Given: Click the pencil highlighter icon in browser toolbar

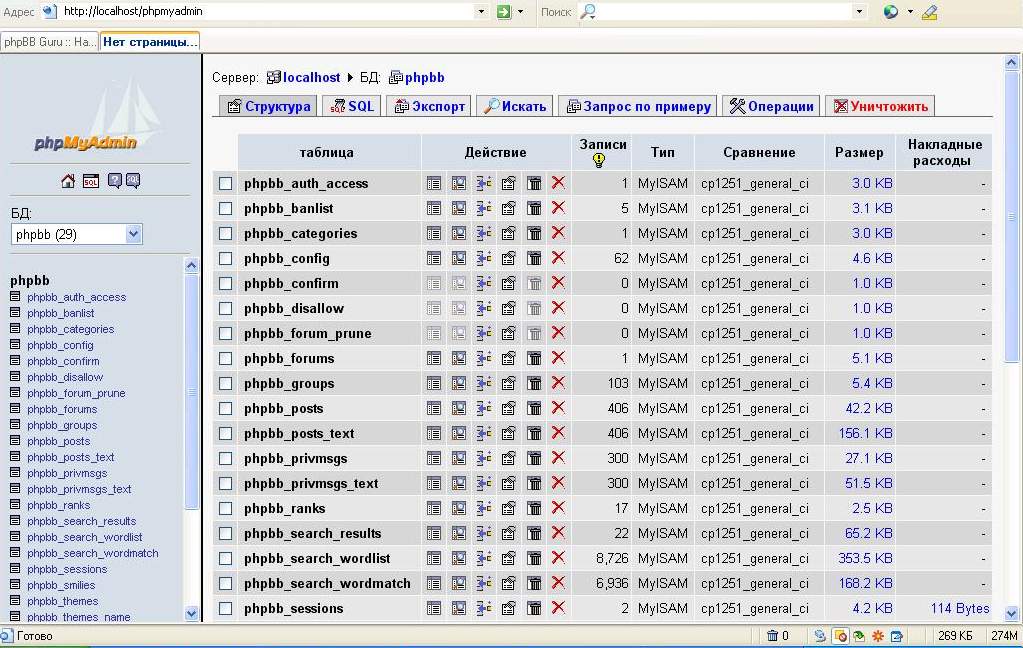Looking at the screenshot, I should [930, 12].
